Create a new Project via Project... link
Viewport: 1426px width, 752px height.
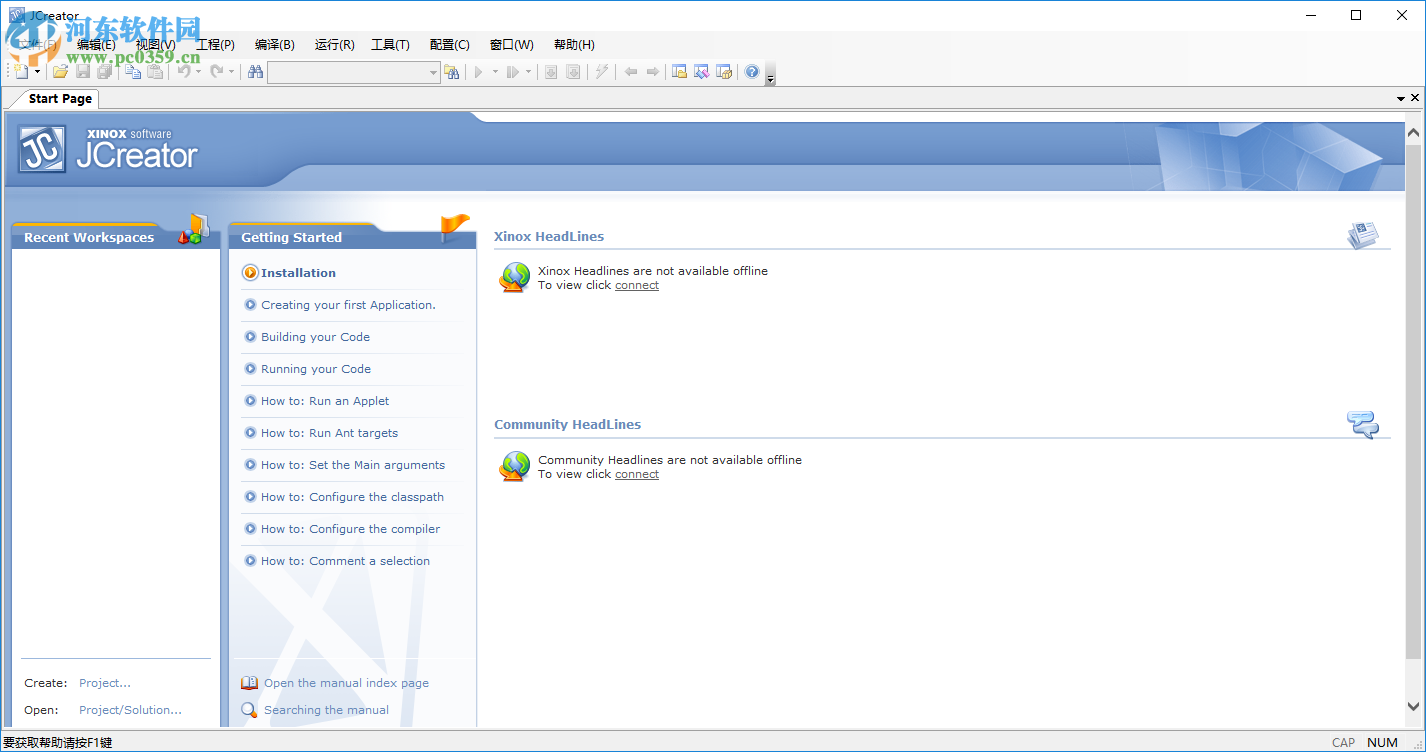[104, 682]
